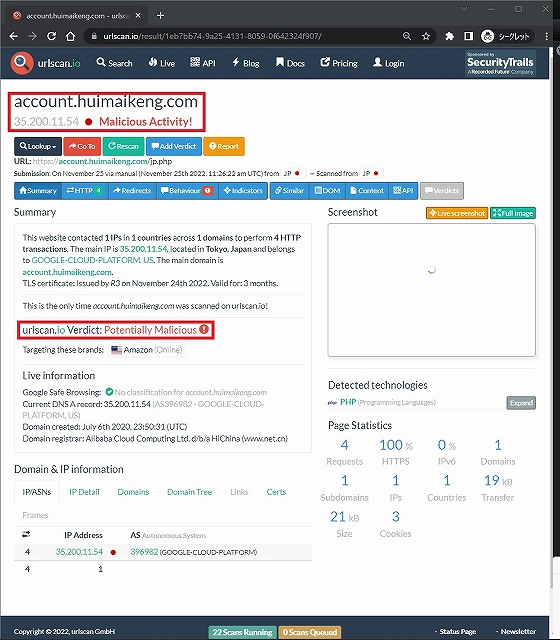Select the greyed Verdicts tab
Screen dimensions: 560x640
pos(442,191)
